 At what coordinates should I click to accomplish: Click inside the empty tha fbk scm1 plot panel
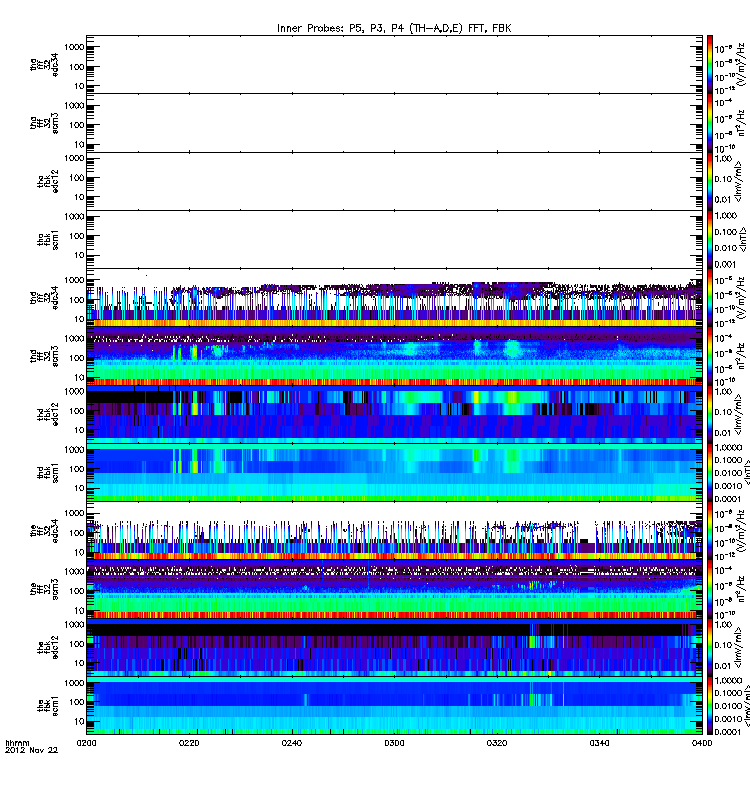point(394,239)
